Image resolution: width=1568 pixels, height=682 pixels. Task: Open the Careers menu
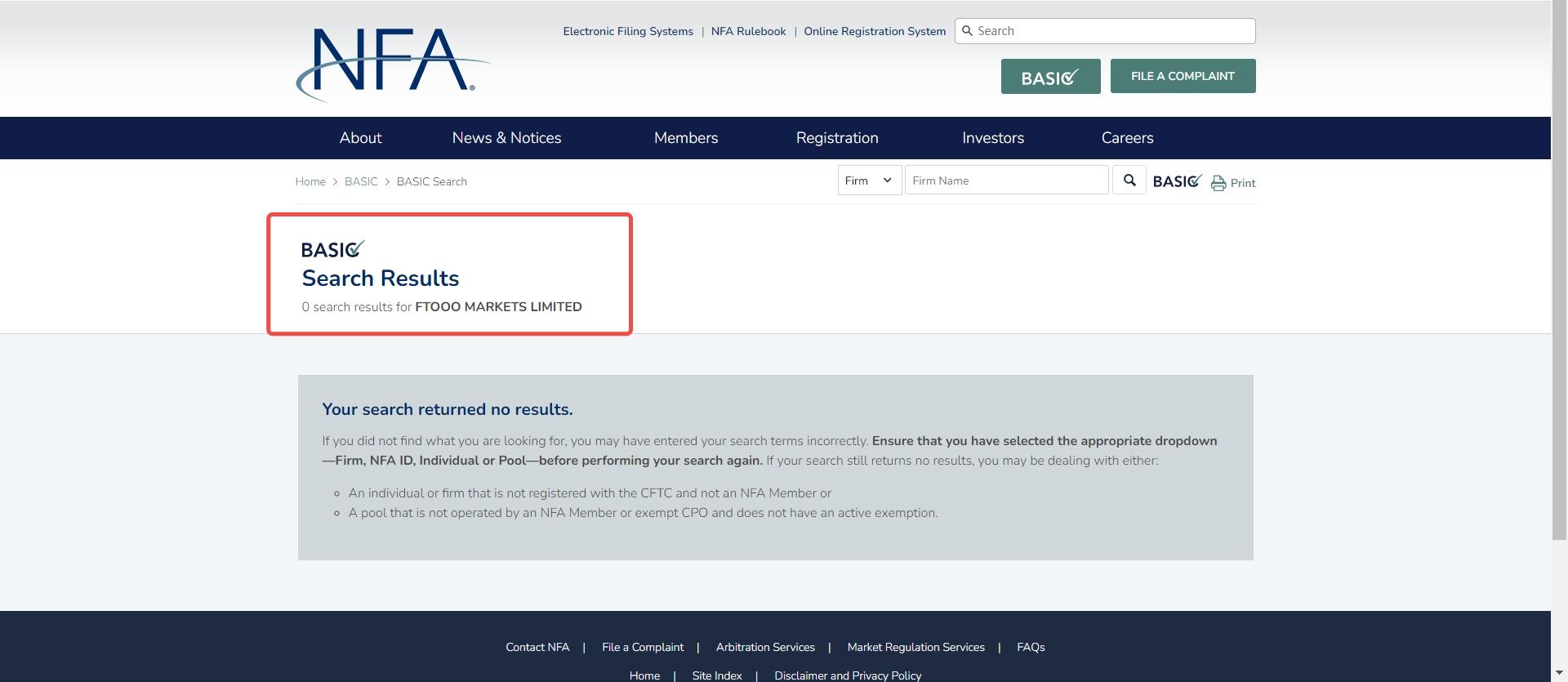(x=1127, y=138)
